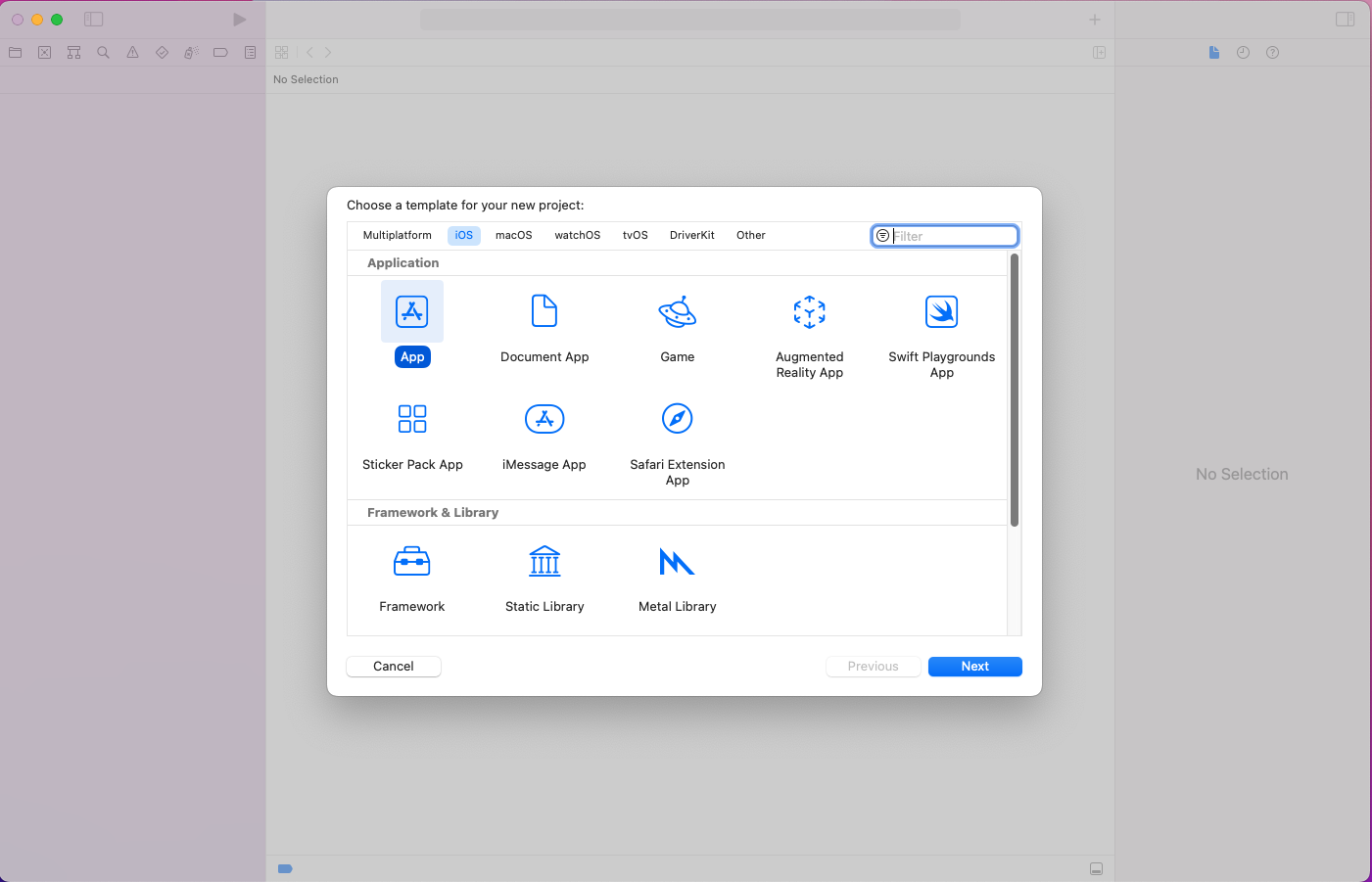
Task: Choose the Document App template
Action: 544,311
